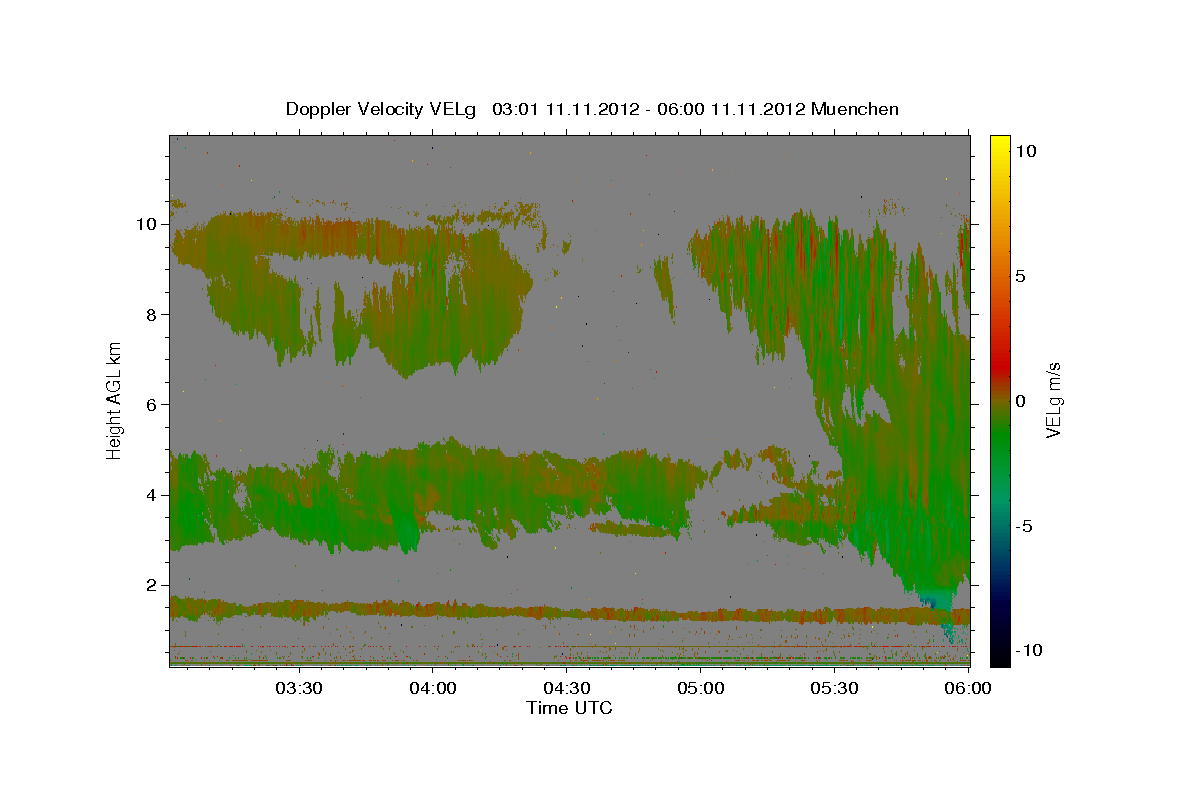This screenshot has width=1200, height=800.
Task: Click the height tick label 8
Action: [152, 314]
